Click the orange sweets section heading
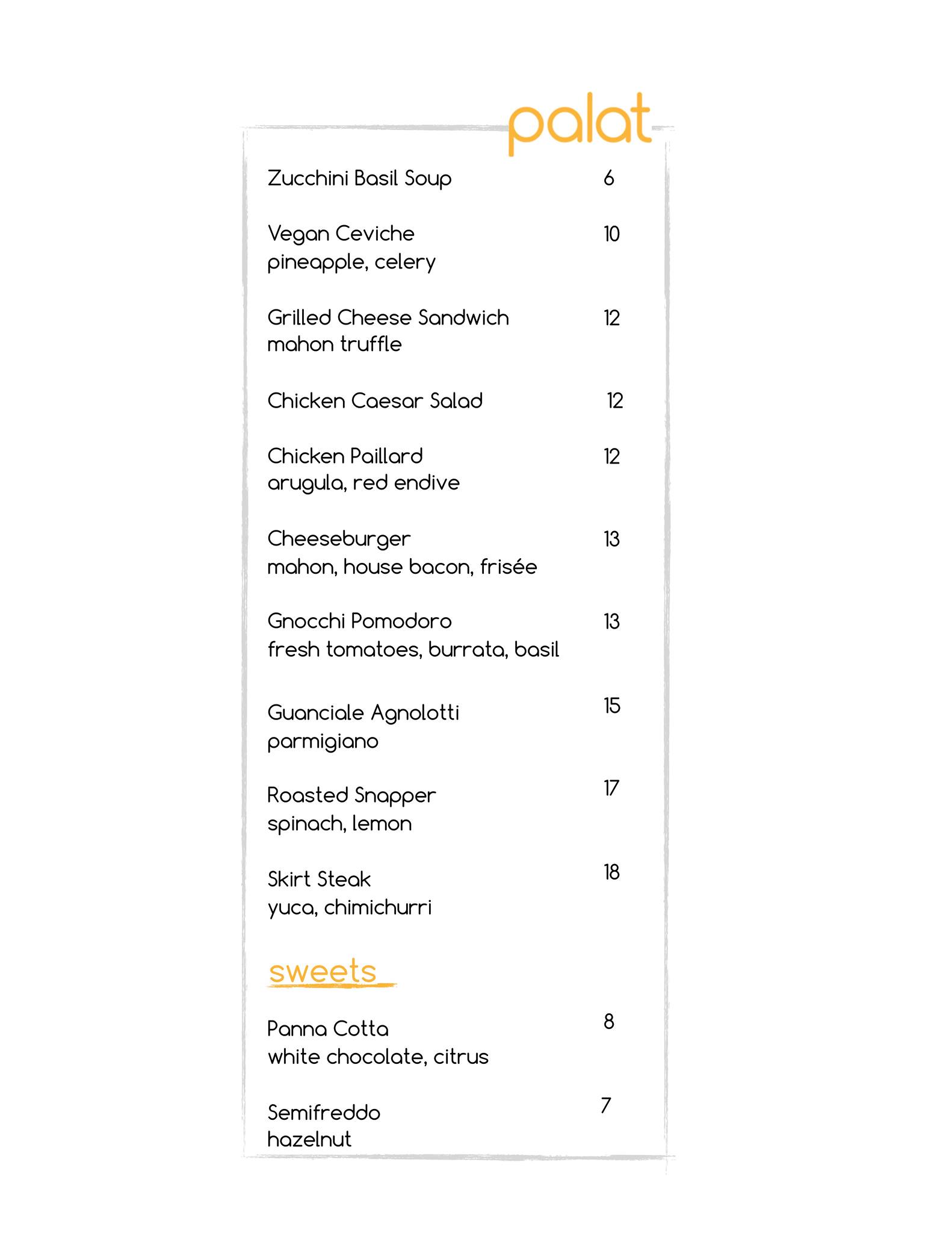Viewport: 952px width, 1233px height. point(323,971)
